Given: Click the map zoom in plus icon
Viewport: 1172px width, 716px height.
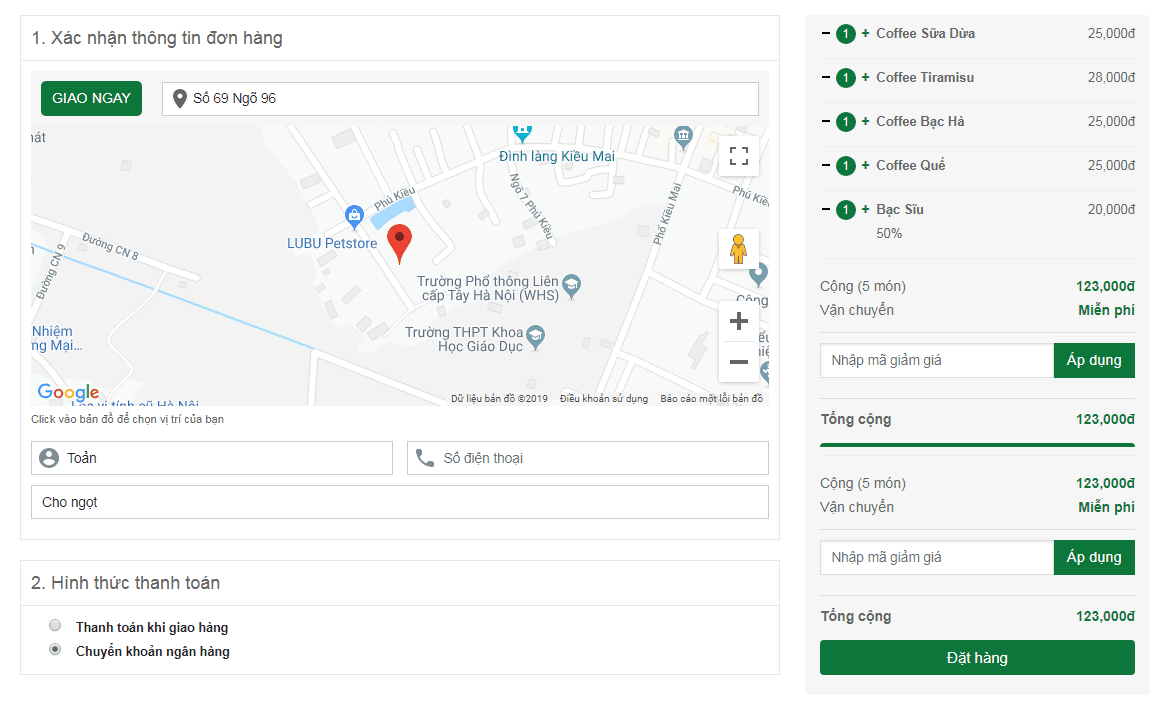Looking at the screenshot, I should (x=738, y=320).
